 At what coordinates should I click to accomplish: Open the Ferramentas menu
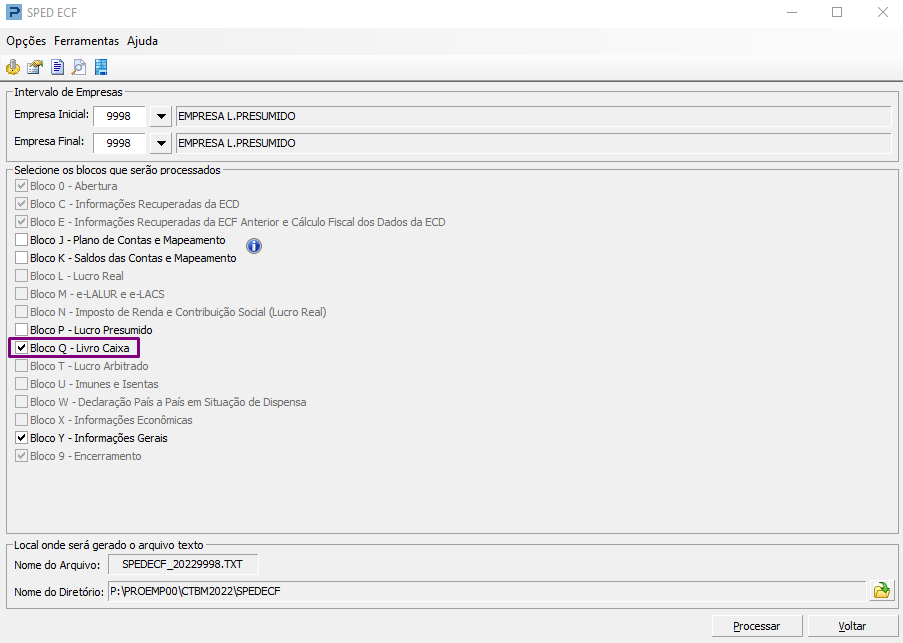86,41
